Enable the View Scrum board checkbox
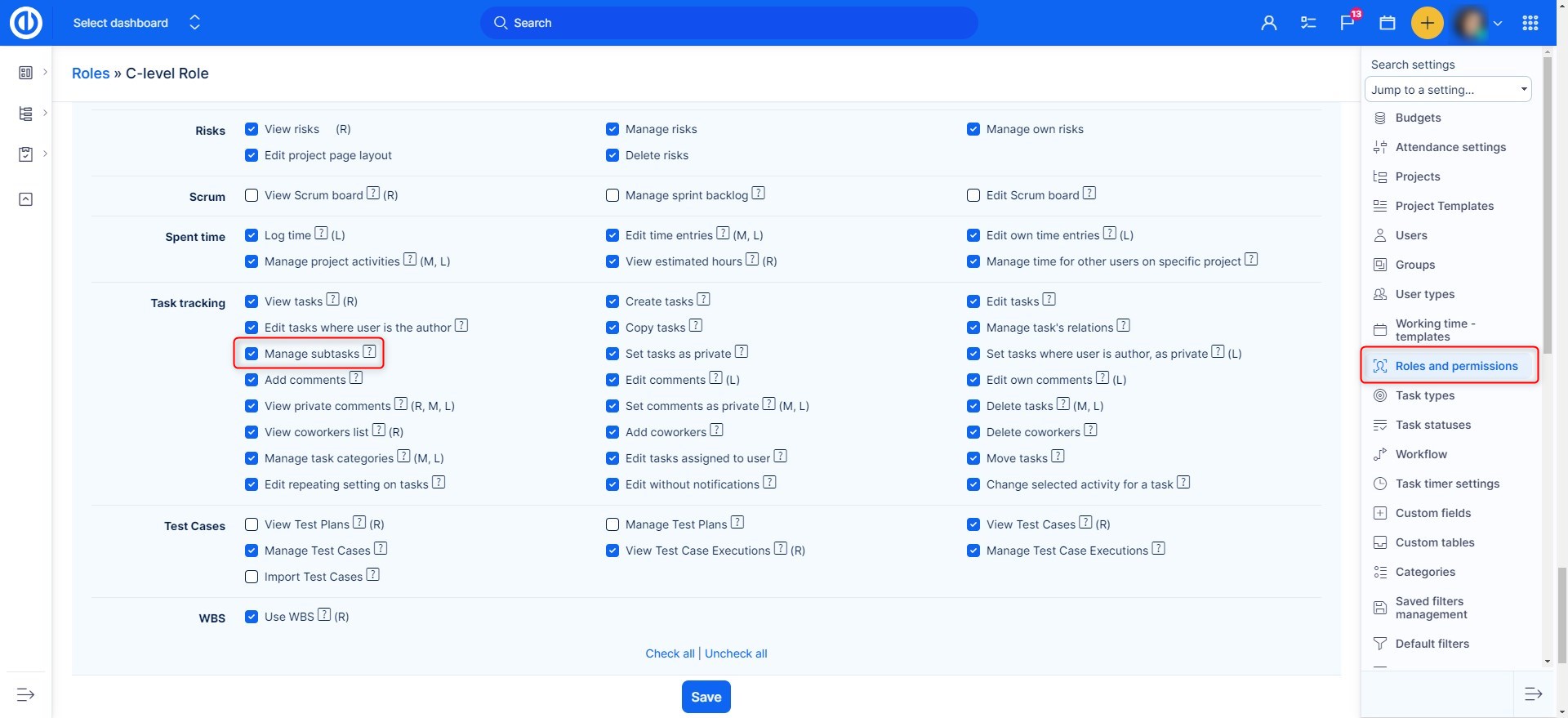1568x718 pixels. 252,195
